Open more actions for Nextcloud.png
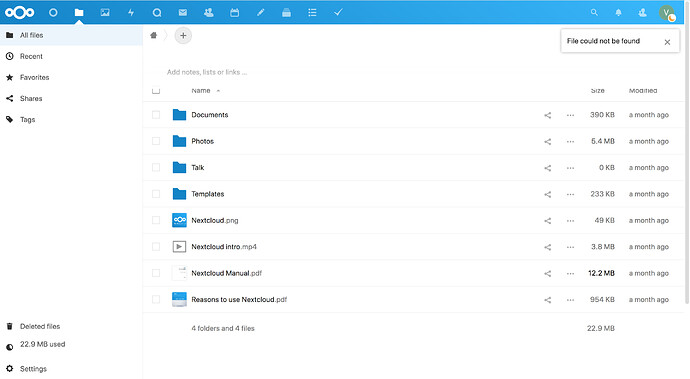This screenshot has height=379, width=690. (x=570, y=221)
